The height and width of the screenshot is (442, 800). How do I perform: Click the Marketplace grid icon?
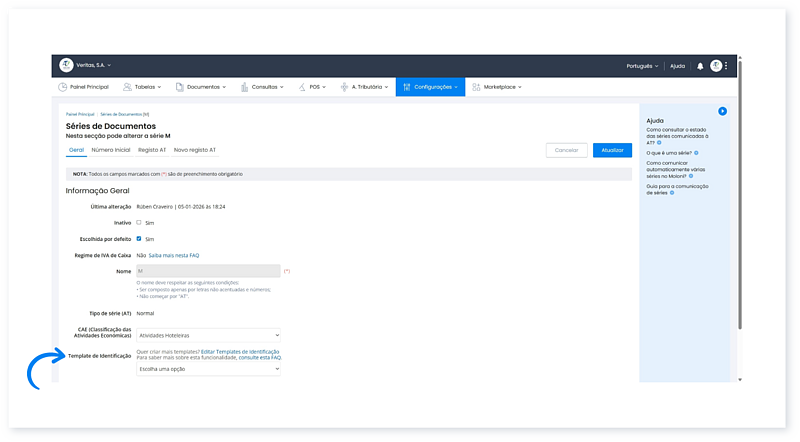476,87
